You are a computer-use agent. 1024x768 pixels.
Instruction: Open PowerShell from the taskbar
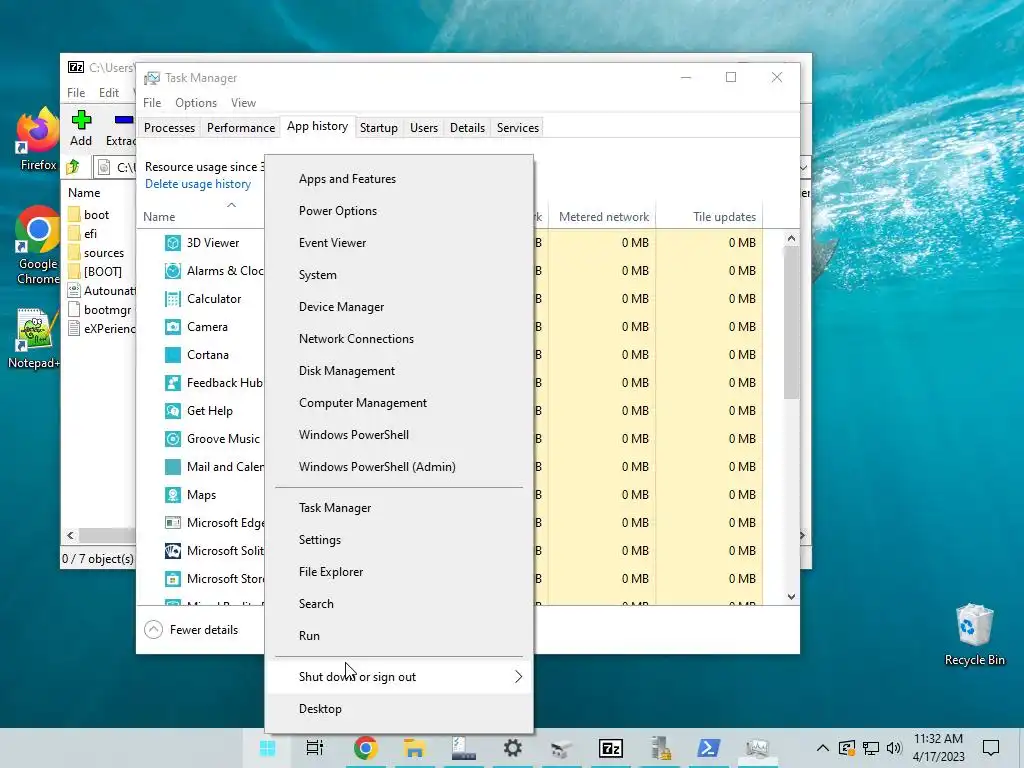(x=709, y=748)
